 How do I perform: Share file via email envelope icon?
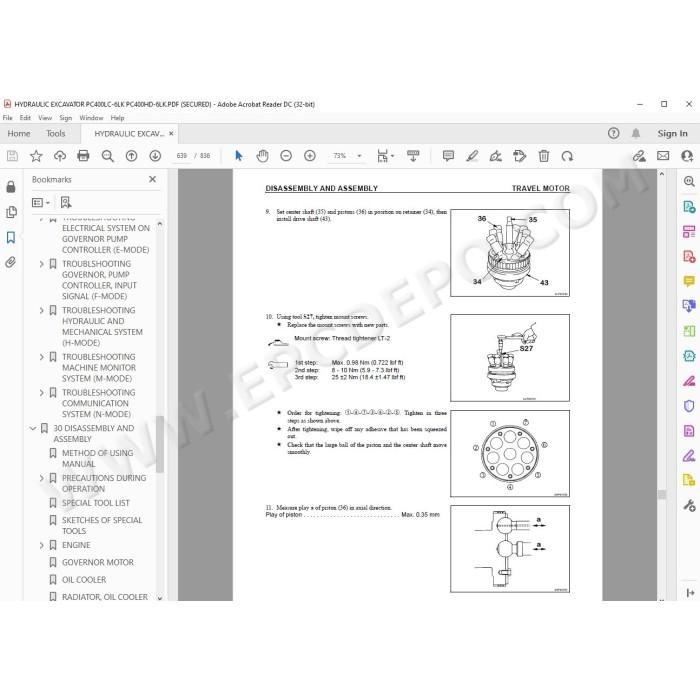663,156
